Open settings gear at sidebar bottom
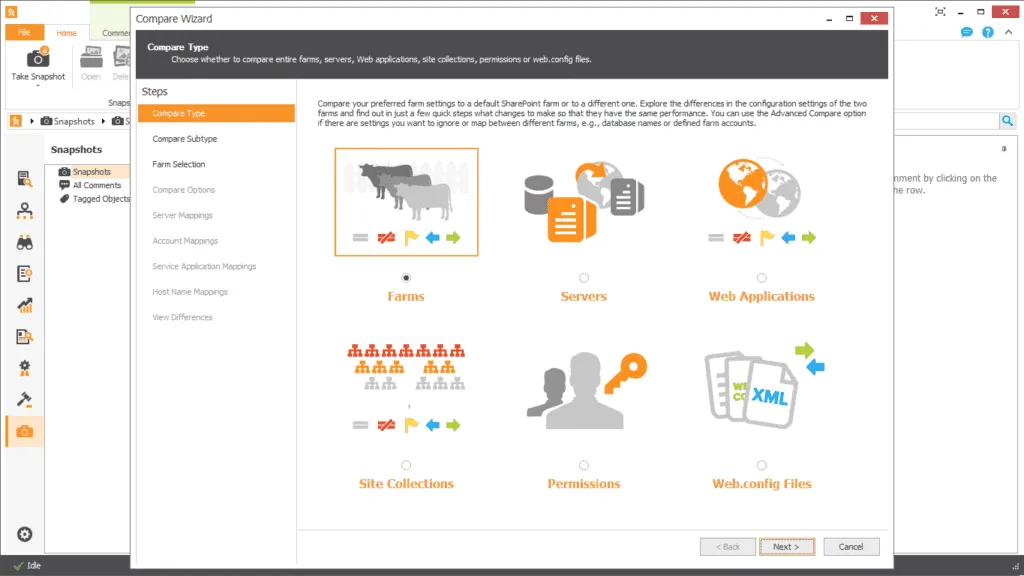This screenshot has width=1024, height=576. tap(25, 534)
